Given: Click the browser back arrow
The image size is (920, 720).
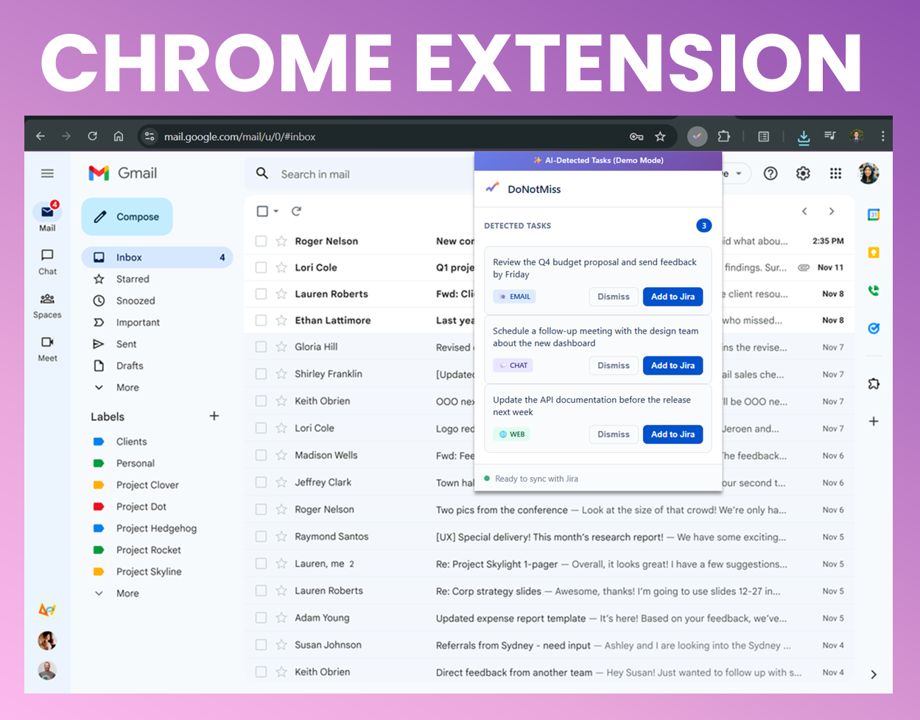Looking at the screenshot, I should [40, 136].
